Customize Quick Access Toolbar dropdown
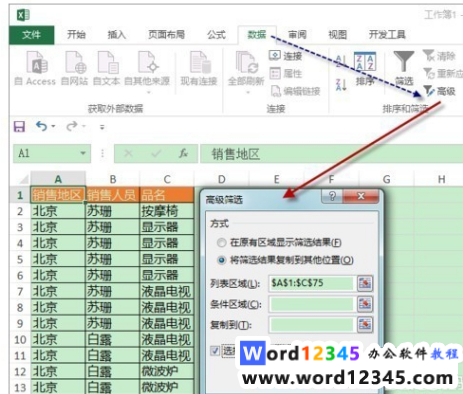The height and width of the screenshot is (394, 463). (x=102, y=127)
